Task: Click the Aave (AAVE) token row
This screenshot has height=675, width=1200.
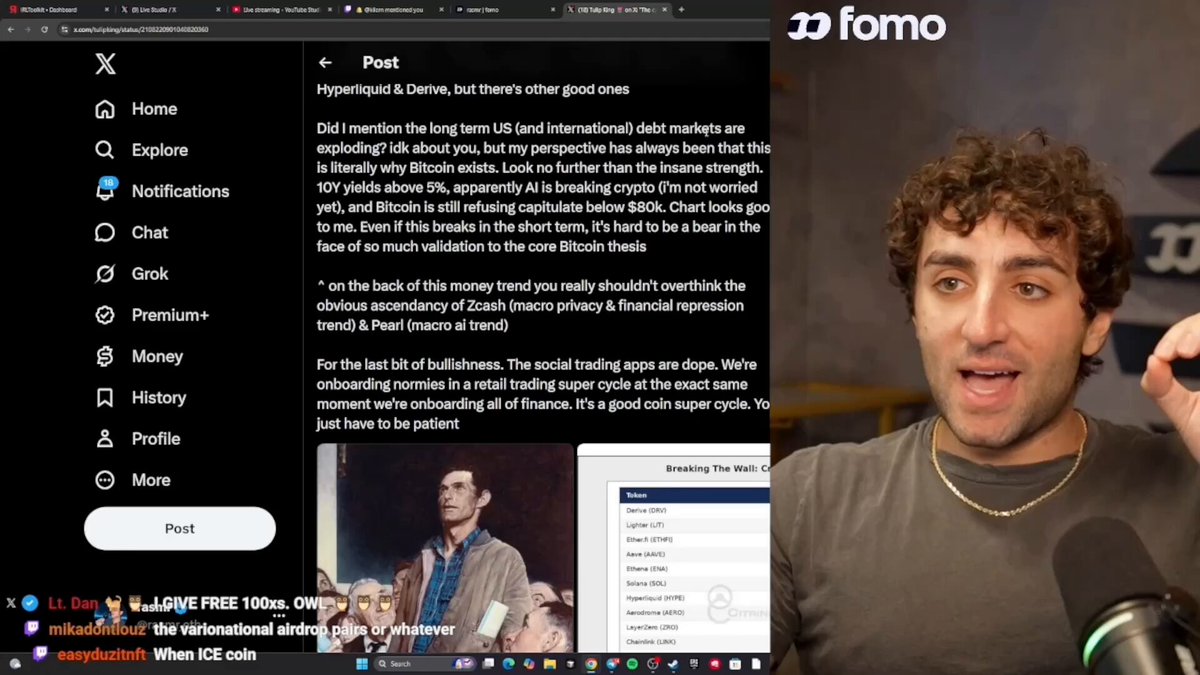Action: tap(695, 554)
